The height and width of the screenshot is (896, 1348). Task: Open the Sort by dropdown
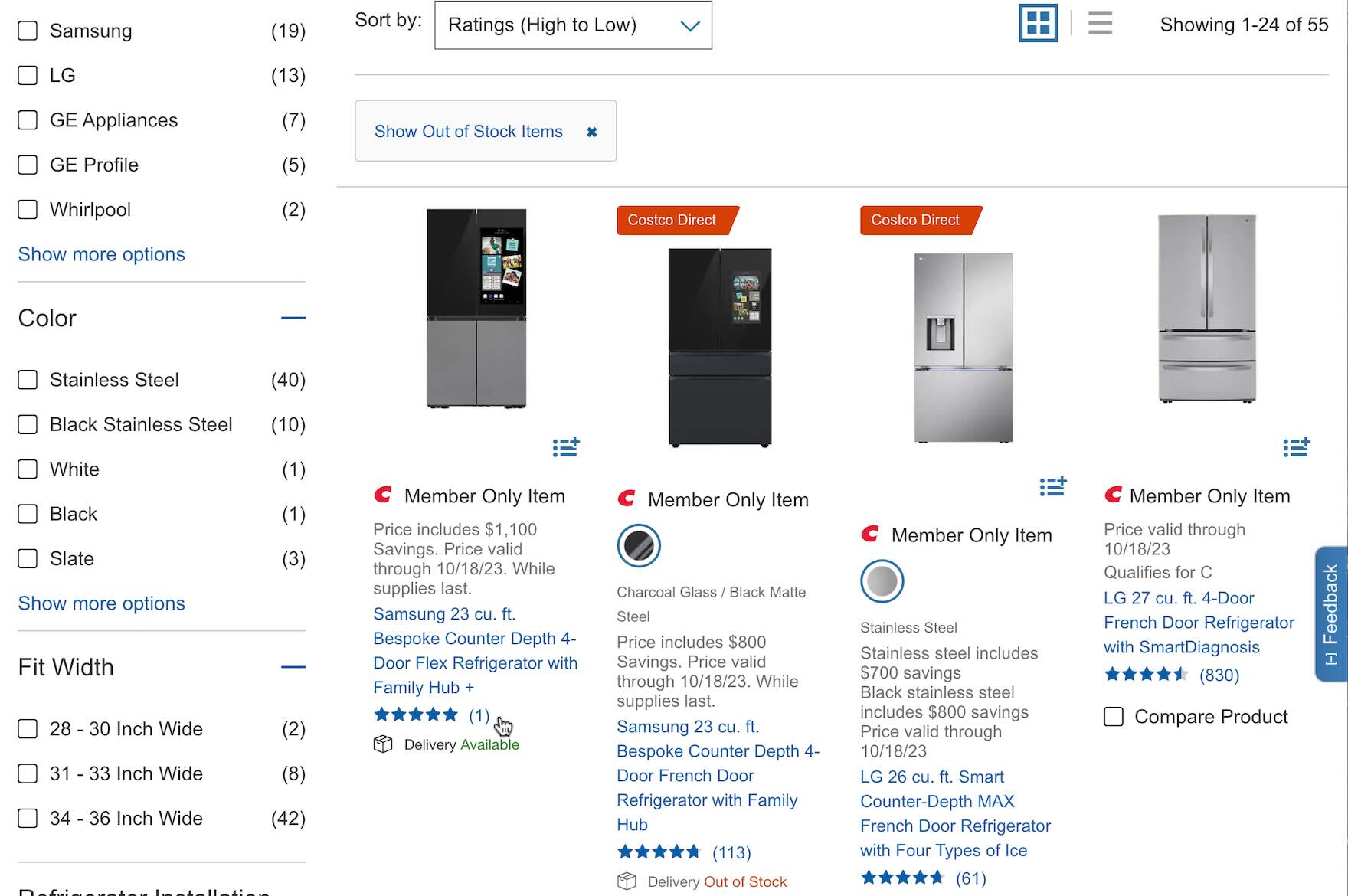pos(573,25)
